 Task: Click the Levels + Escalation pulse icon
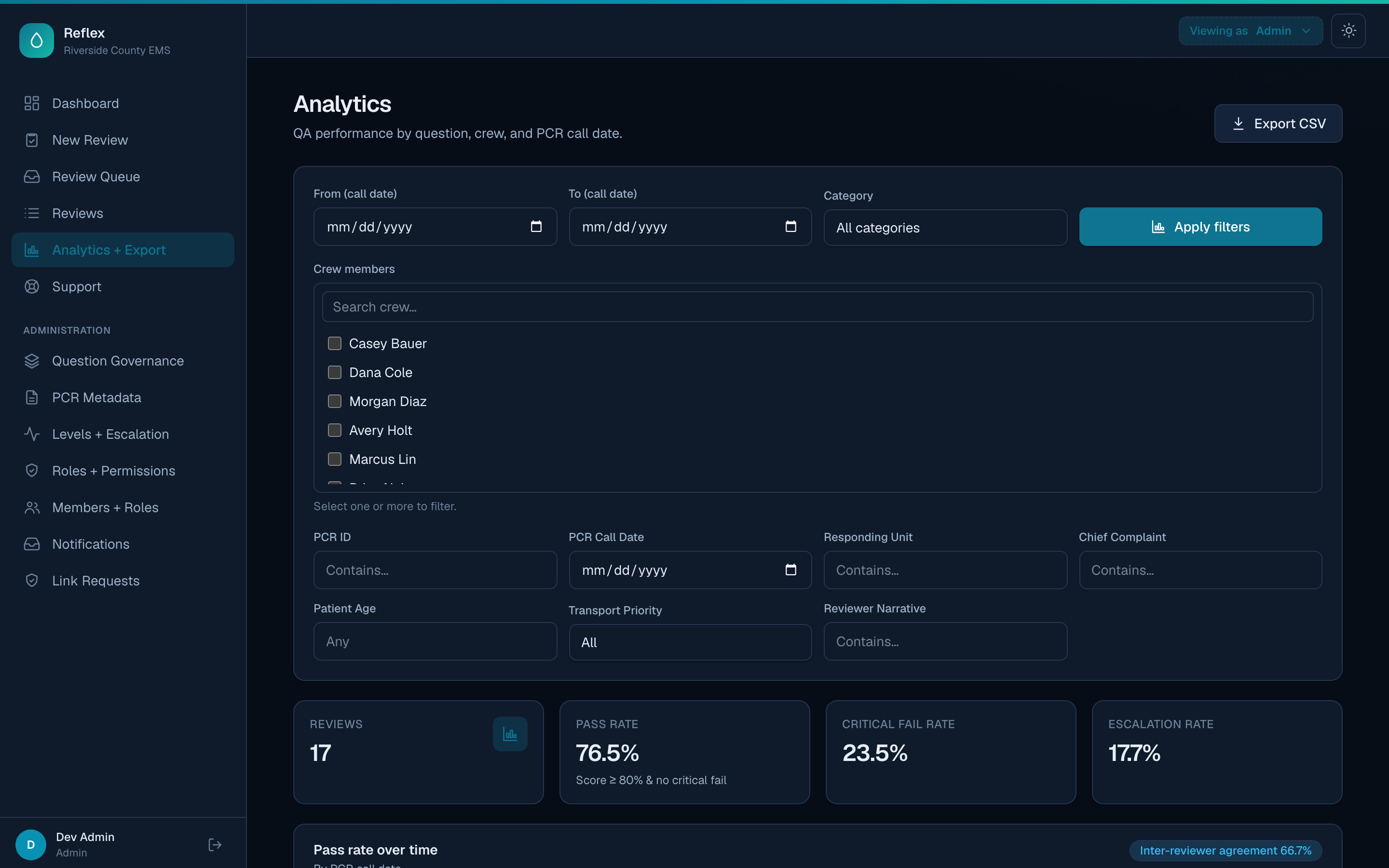(31, 434)
